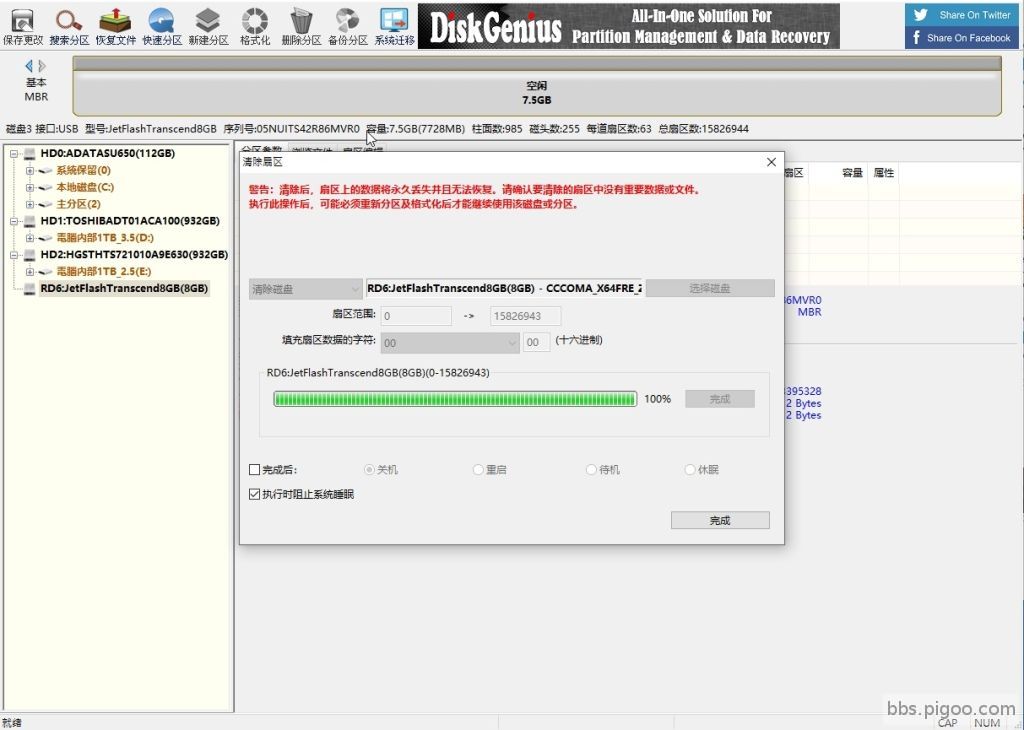Click the Delete Partition (删除分区) icon

[301, 26]
